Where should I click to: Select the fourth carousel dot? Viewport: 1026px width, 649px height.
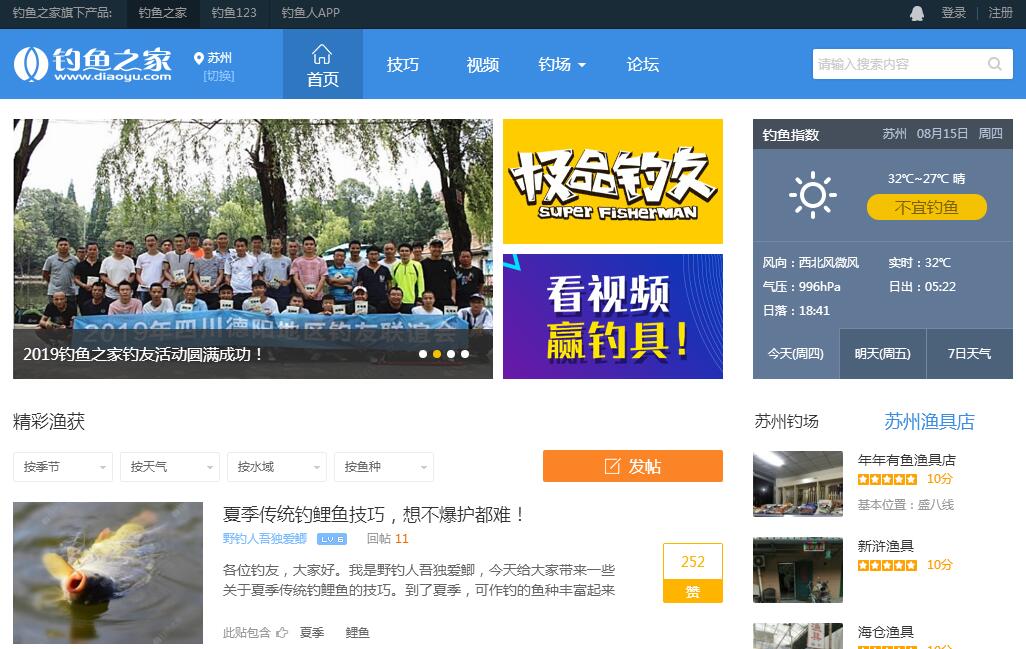[x=465, y=354]
